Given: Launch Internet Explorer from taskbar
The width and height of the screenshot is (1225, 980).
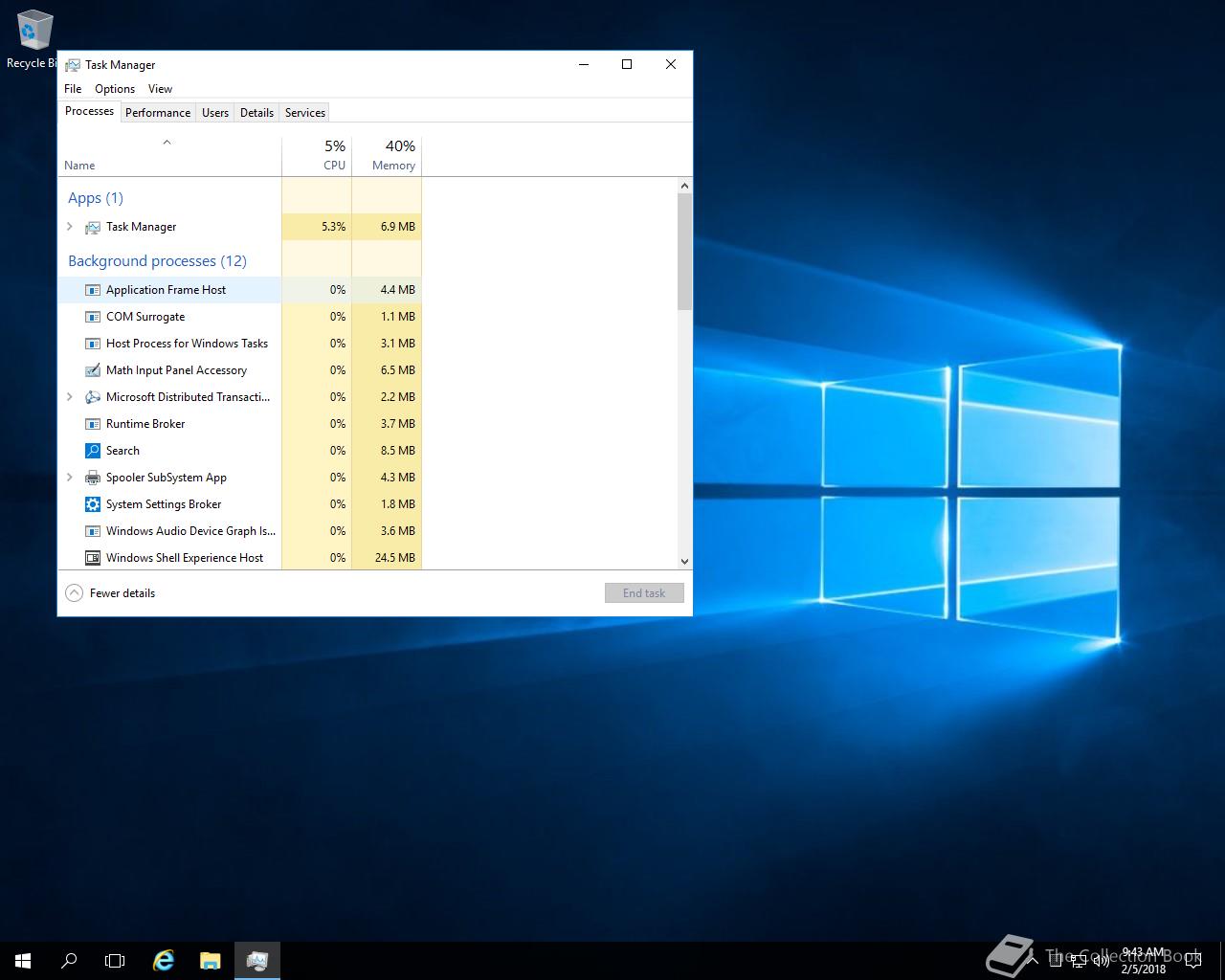Looking at the screenshot, I should (165, 961).
